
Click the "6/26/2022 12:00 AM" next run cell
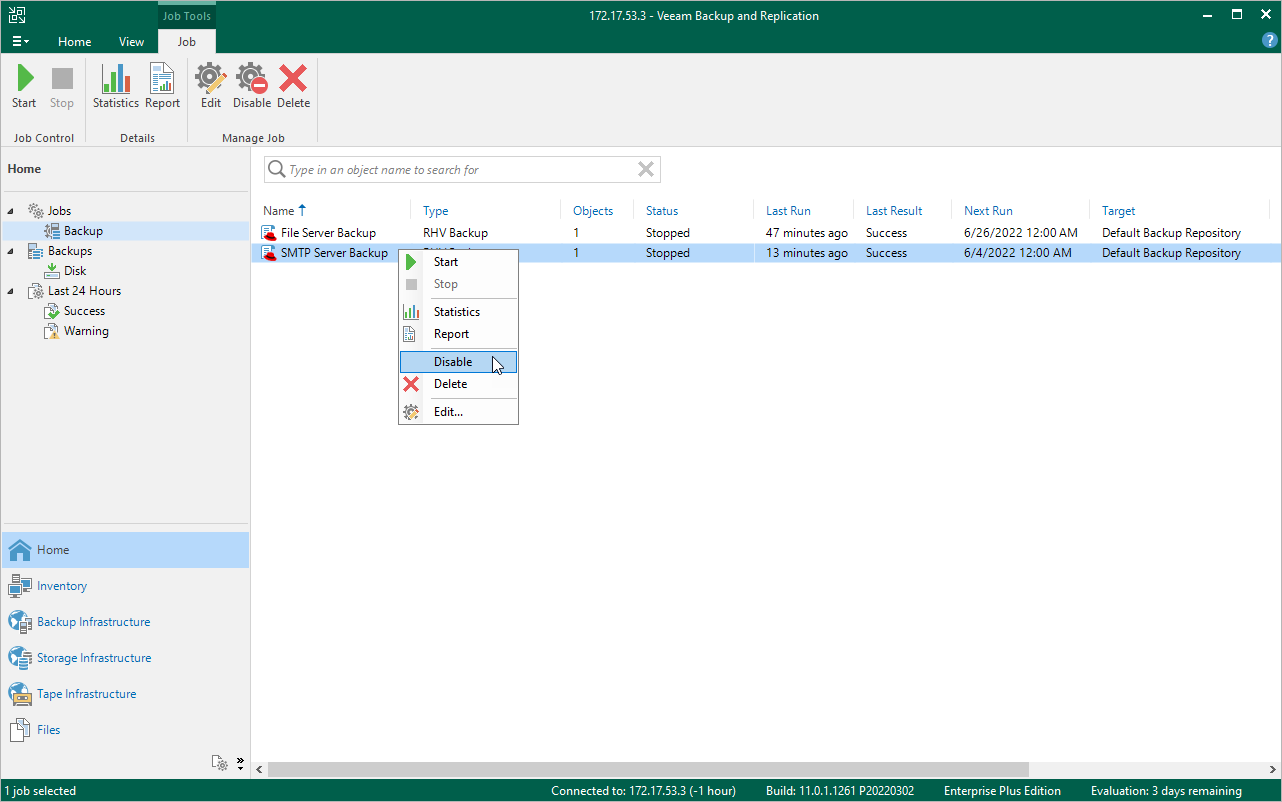1021,233
